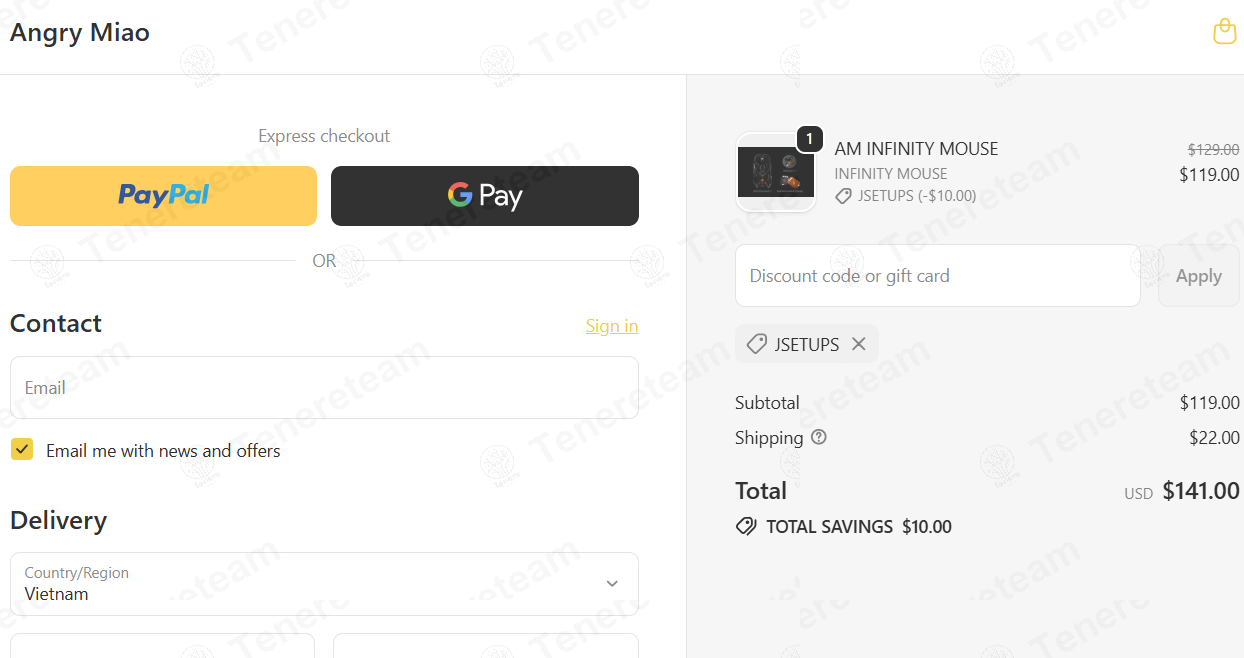
Task: Focus the Email contact field
Action: click(x=324, y=387)
